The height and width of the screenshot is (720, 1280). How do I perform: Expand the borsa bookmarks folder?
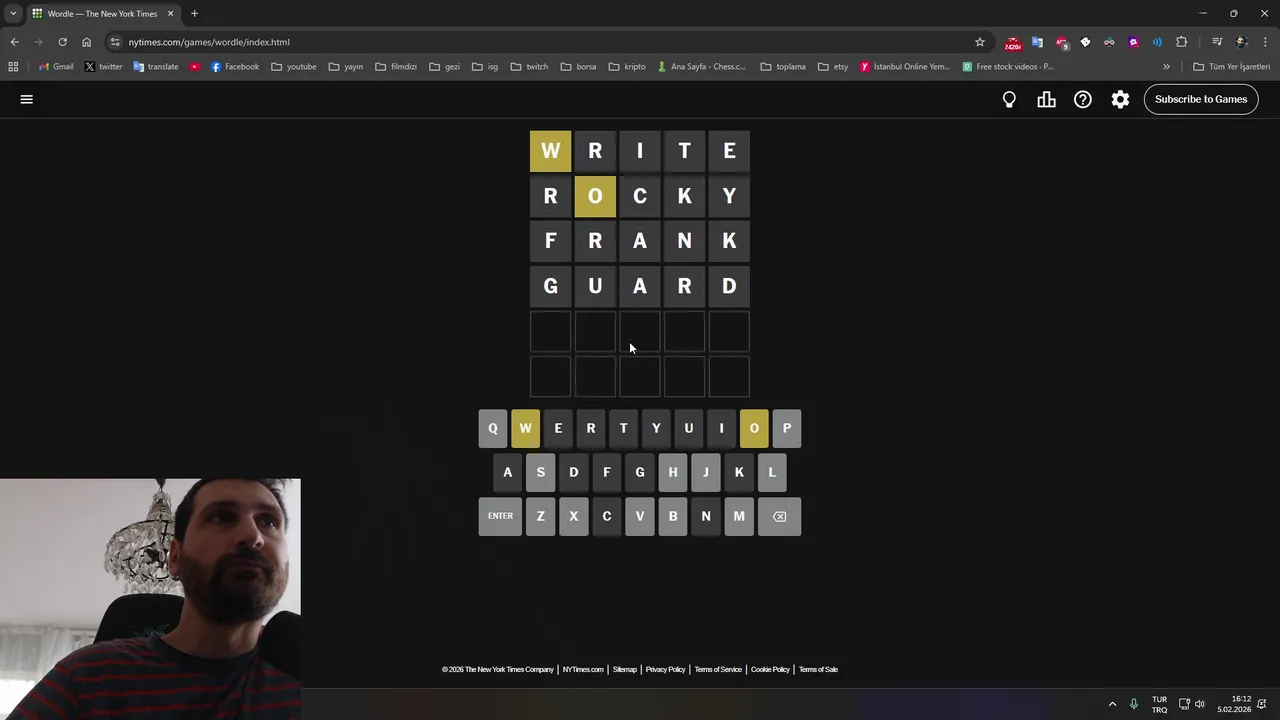[578, 67]
